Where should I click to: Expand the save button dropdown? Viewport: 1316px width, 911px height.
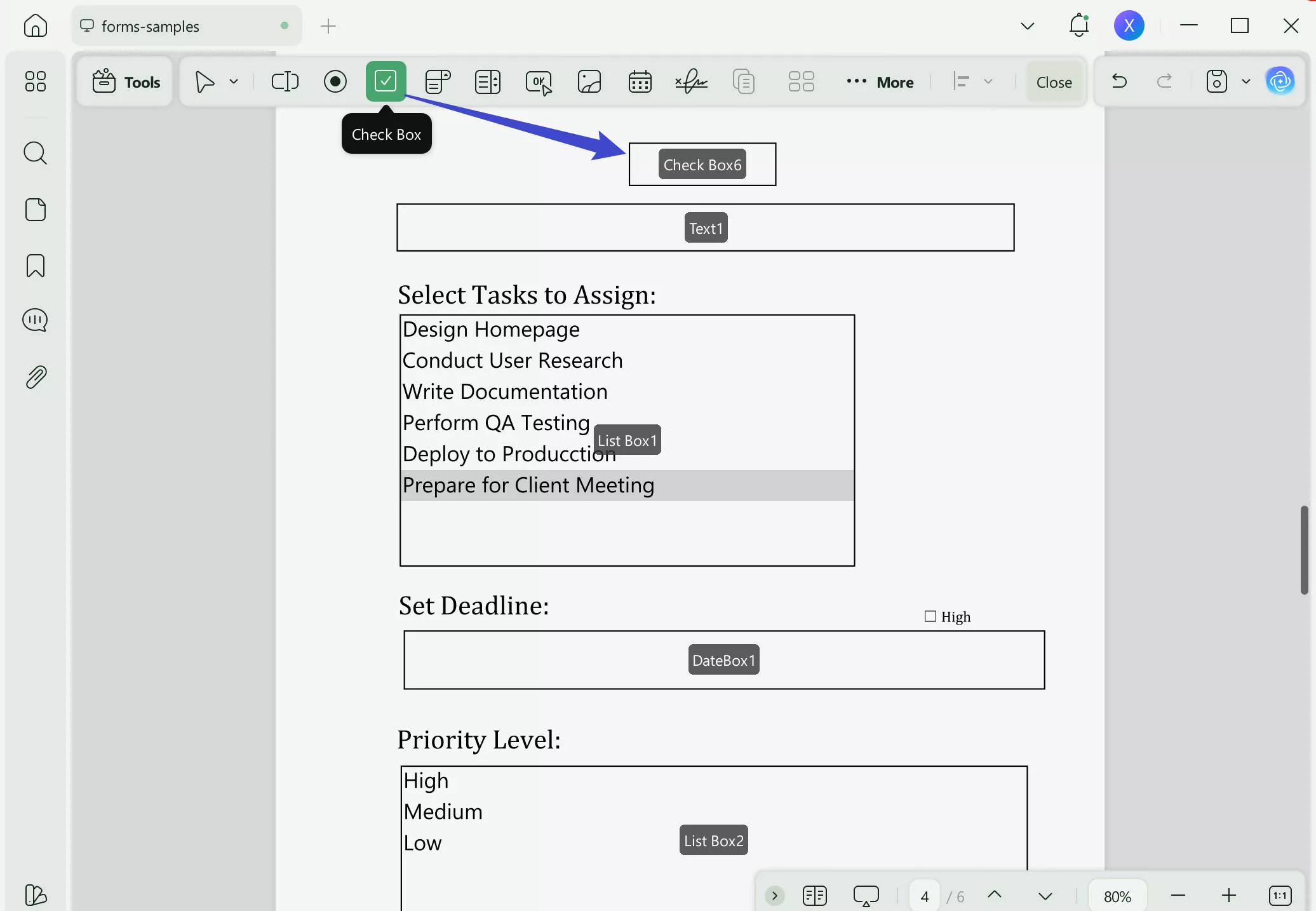coord(1246,81)
